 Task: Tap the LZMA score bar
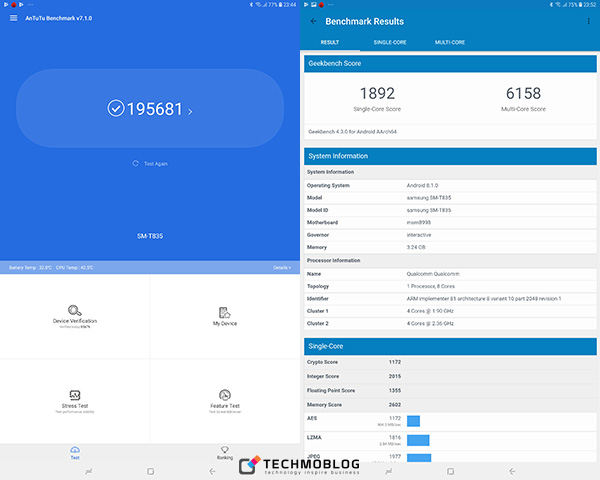[x=418, y=440]
